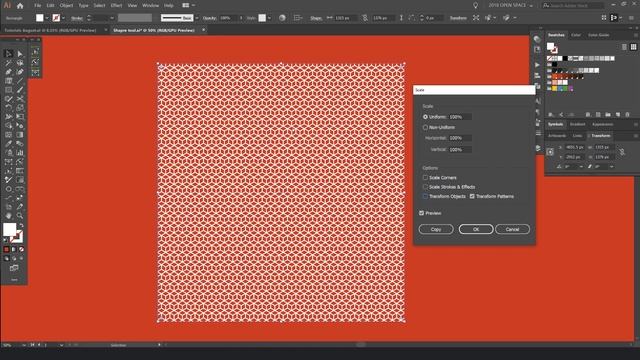Switch the Swatches panel to list view
Viewport: 640px width, 360px height.
(624, 47)
